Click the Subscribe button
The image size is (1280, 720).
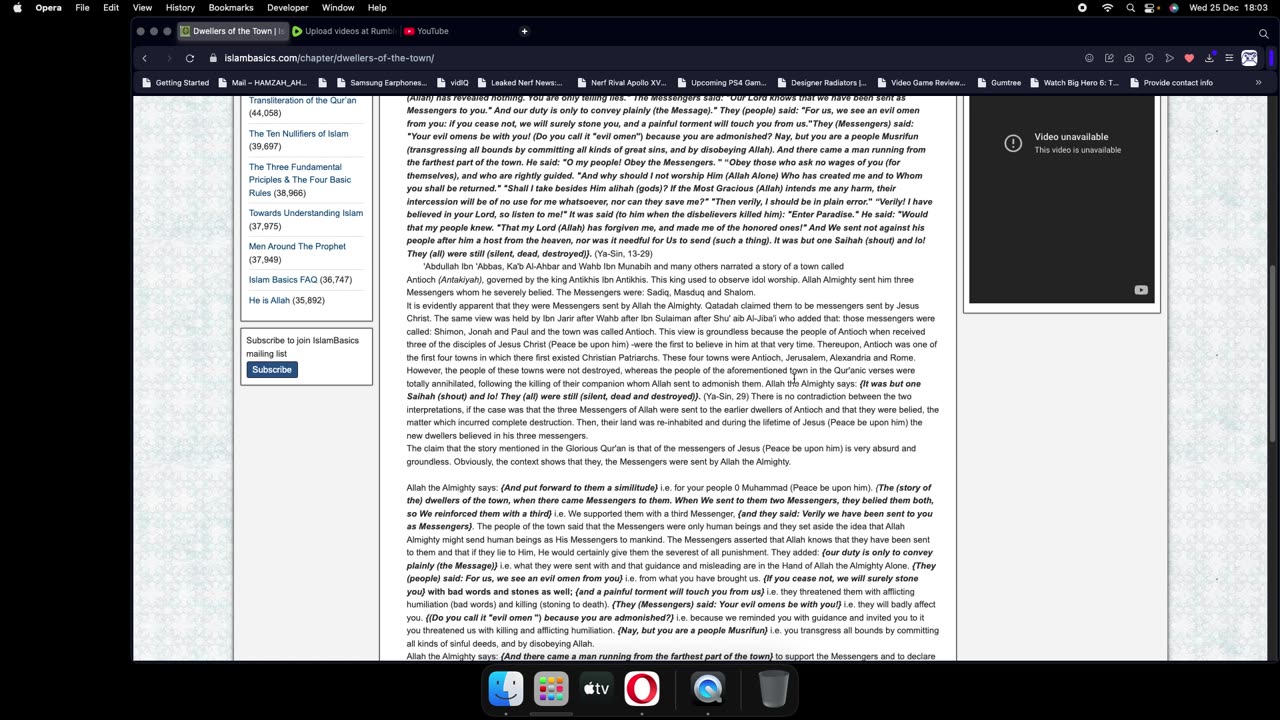tap(271, 370)
